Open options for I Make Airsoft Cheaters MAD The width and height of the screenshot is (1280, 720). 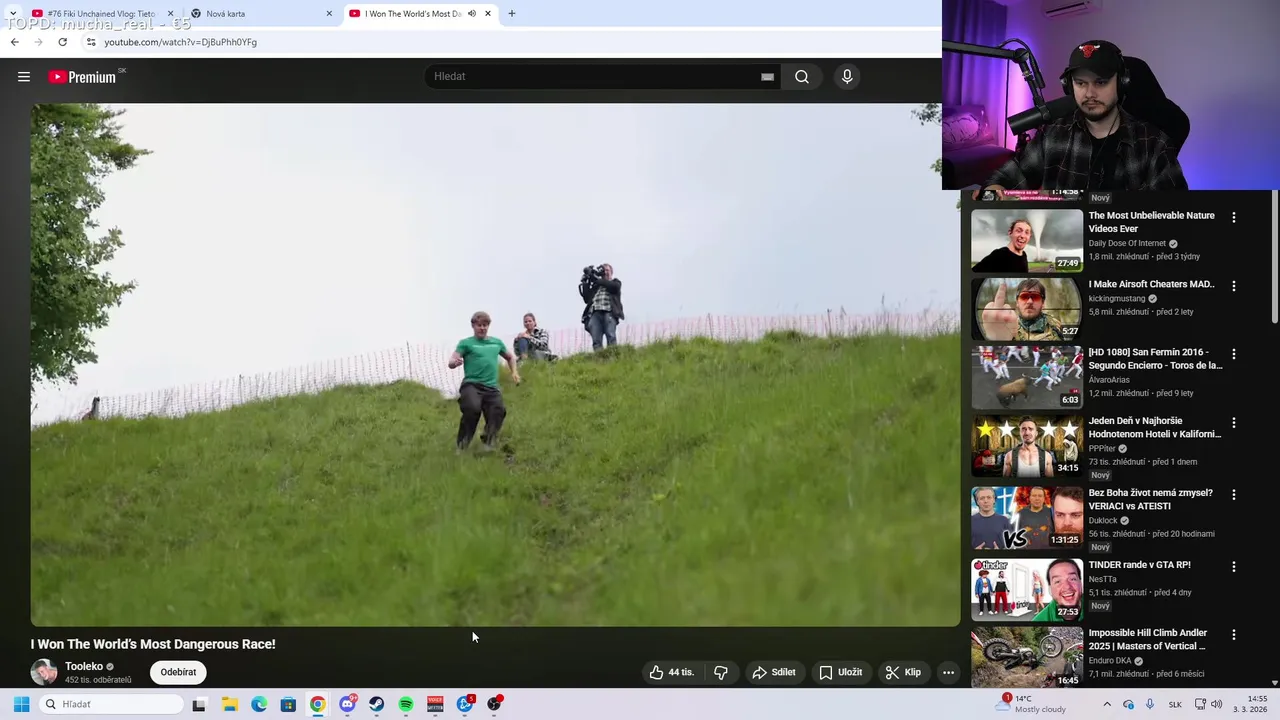click(x=1234, y=286)
